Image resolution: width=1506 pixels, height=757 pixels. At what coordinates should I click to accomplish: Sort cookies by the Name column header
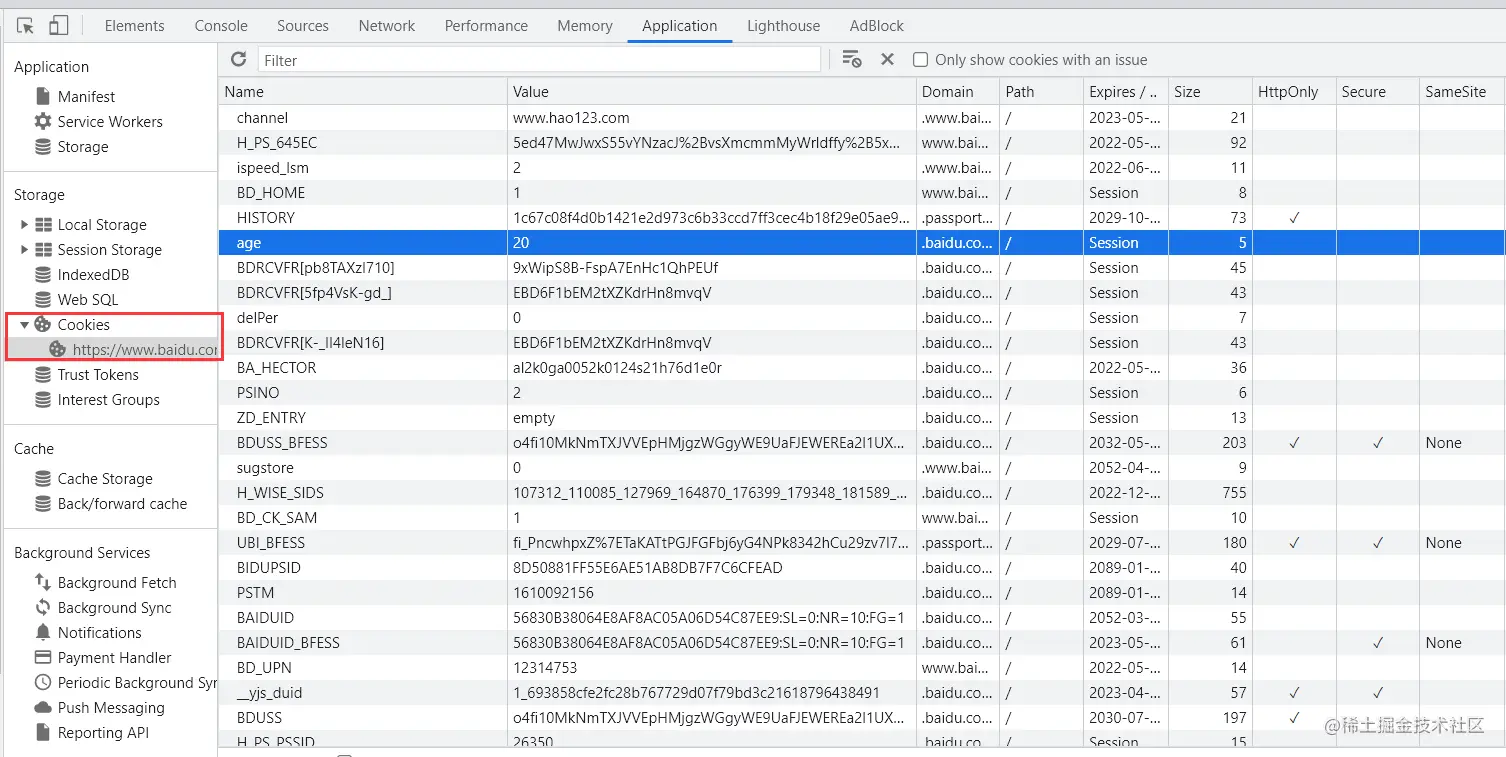363,92
